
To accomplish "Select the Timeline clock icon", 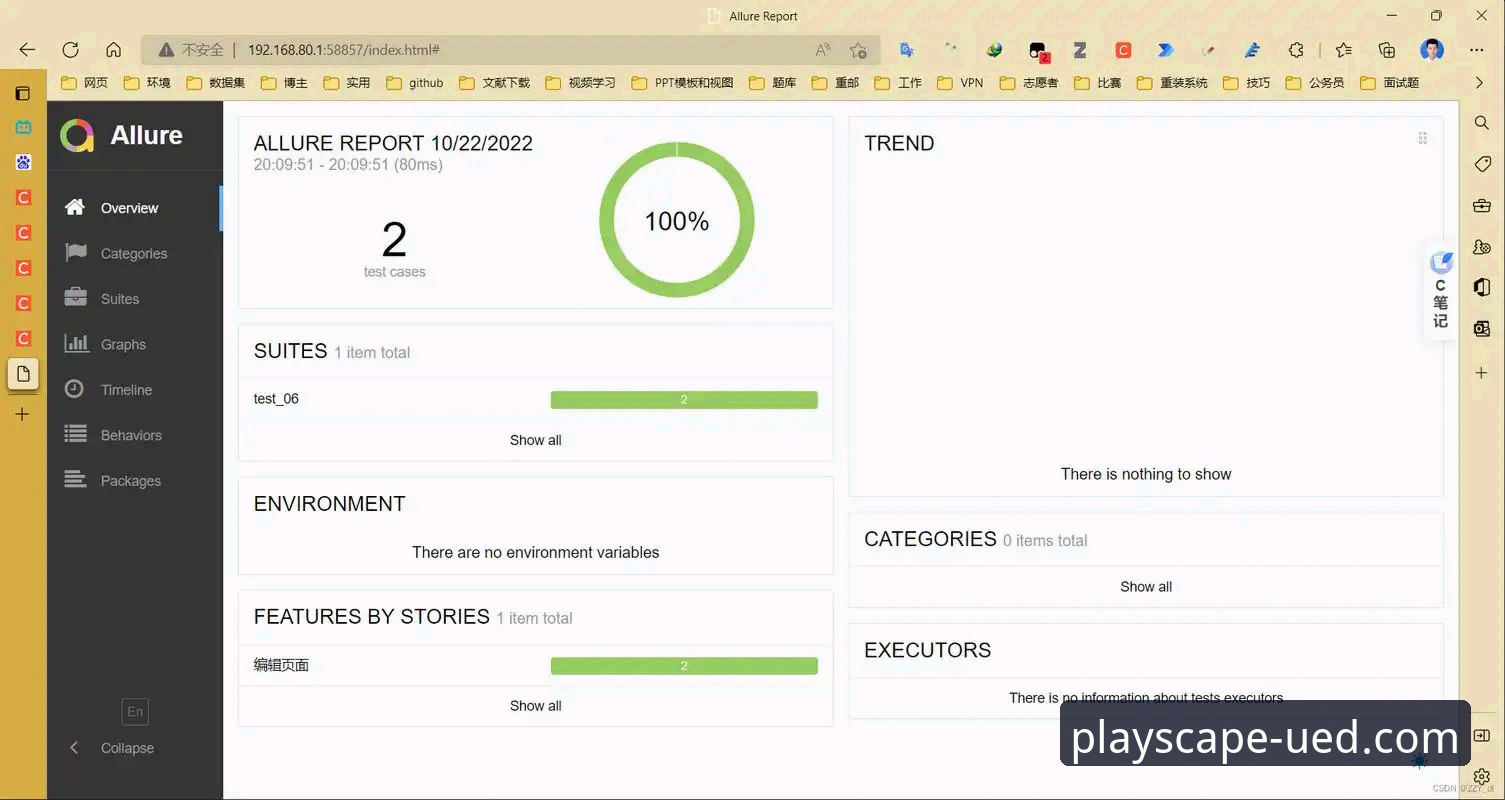I will click(x=75, y=389).
